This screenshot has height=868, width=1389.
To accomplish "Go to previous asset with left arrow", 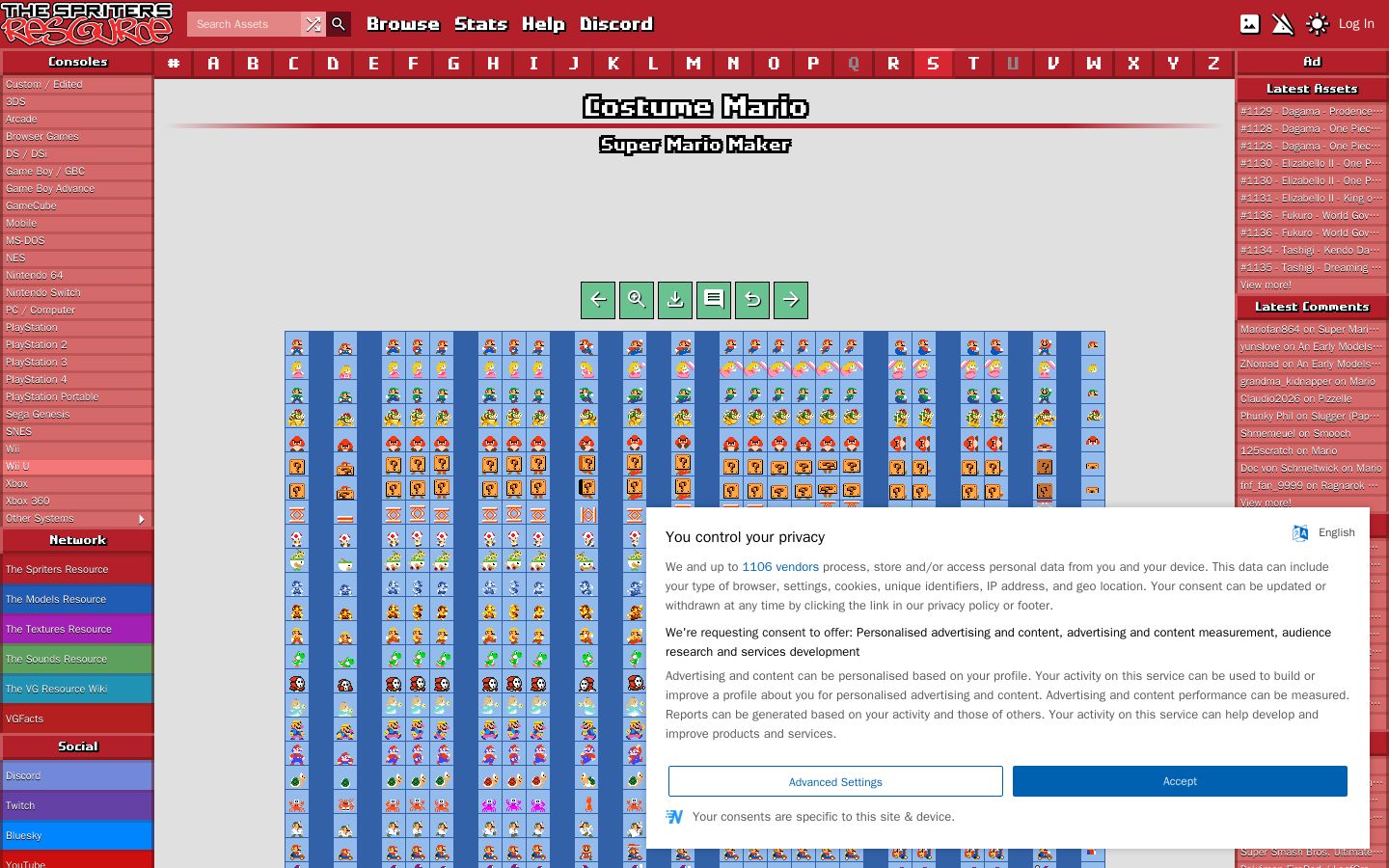I will tap(598, 300).
